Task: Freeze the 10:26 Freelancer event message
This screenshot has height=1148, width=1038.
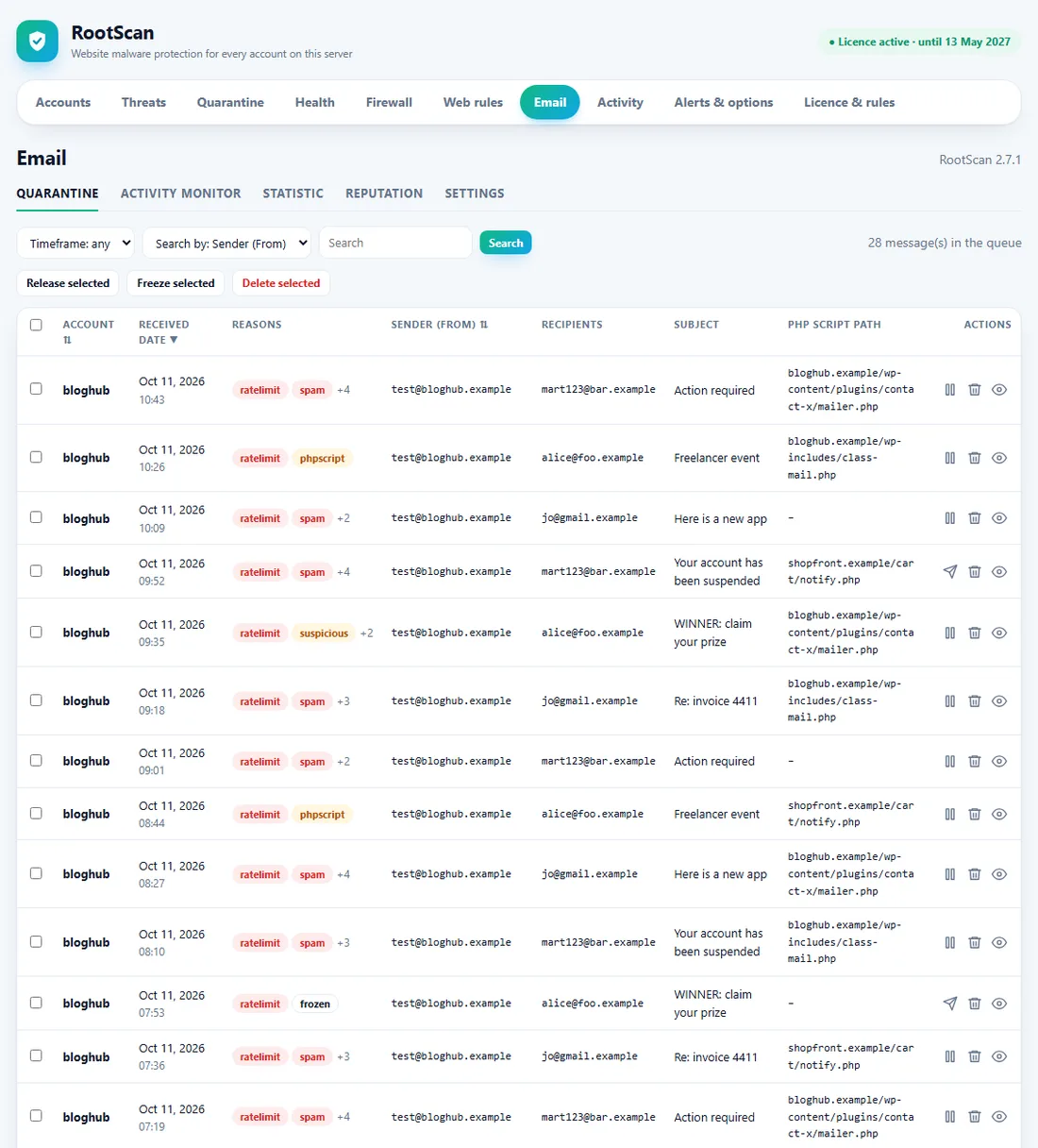Action: coord(950,458)
